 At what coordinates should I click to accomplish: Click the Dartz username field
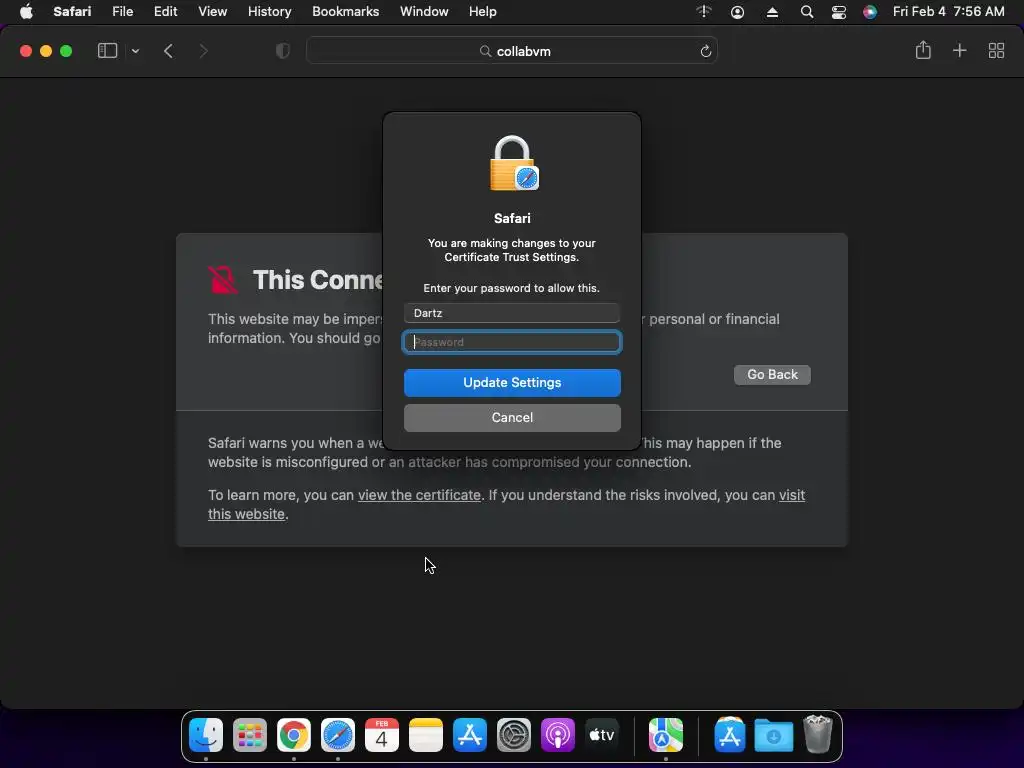(512, 313)
